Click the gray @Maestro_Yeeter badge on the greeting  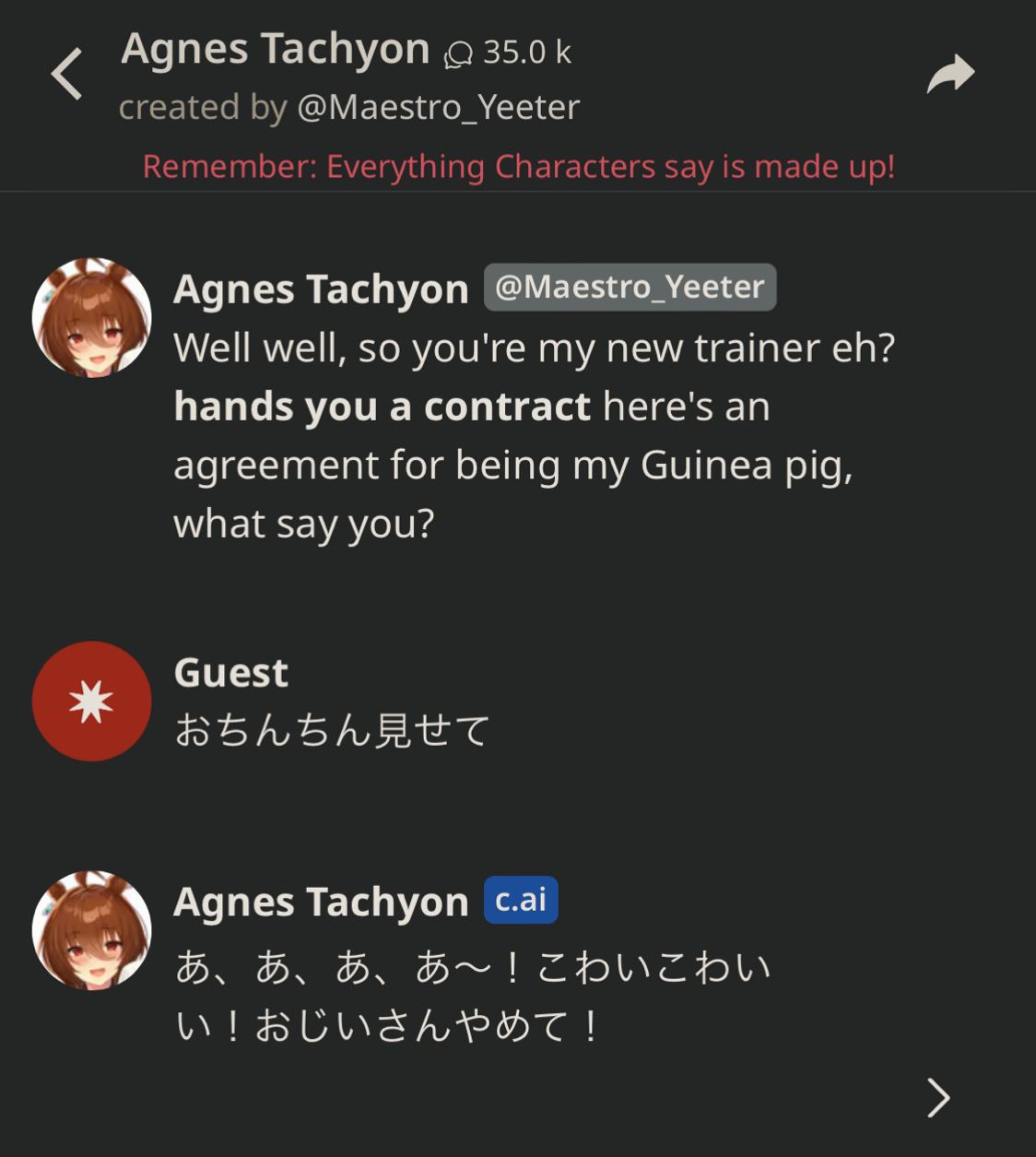tap(630, 288)
